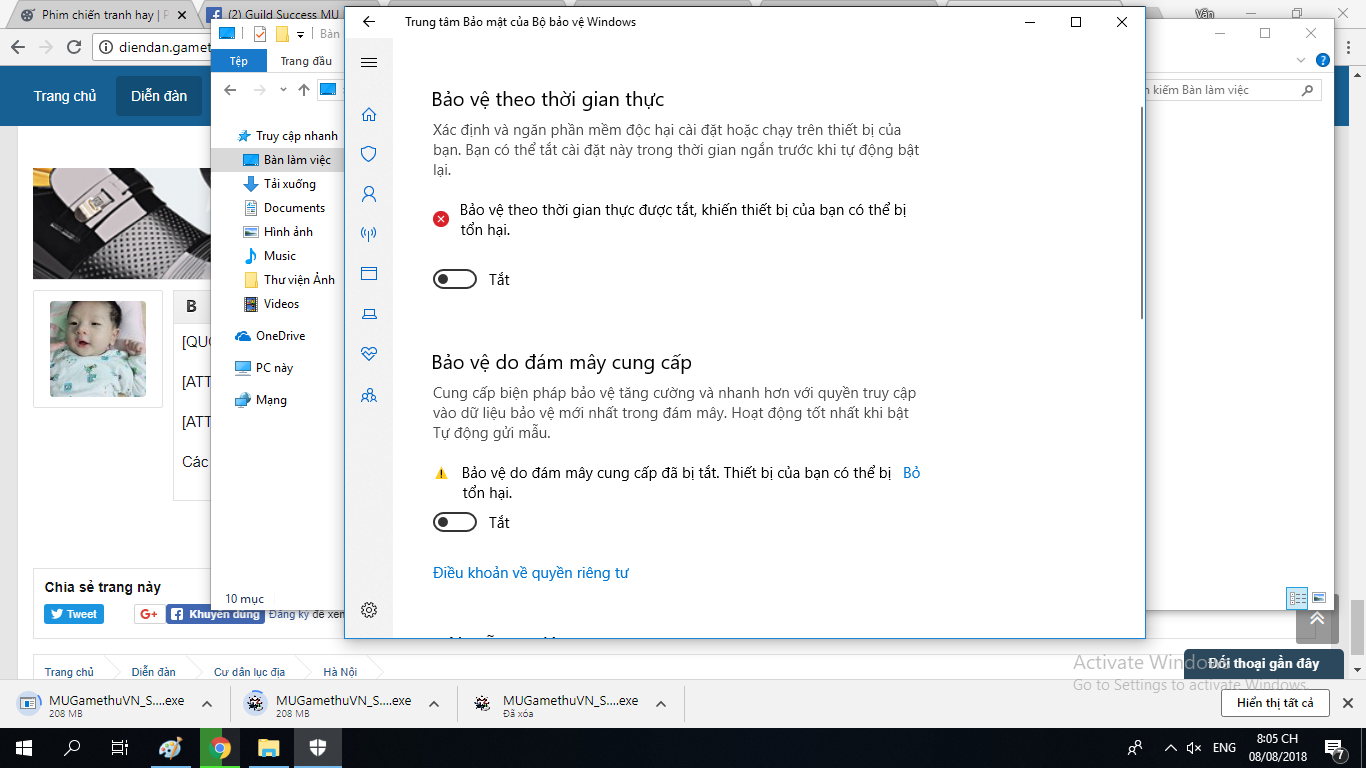Viewport: 1366px width, 768px height.
Task: Click Trang chủ in forum navigation bar
Action: (x=65, y=96)
